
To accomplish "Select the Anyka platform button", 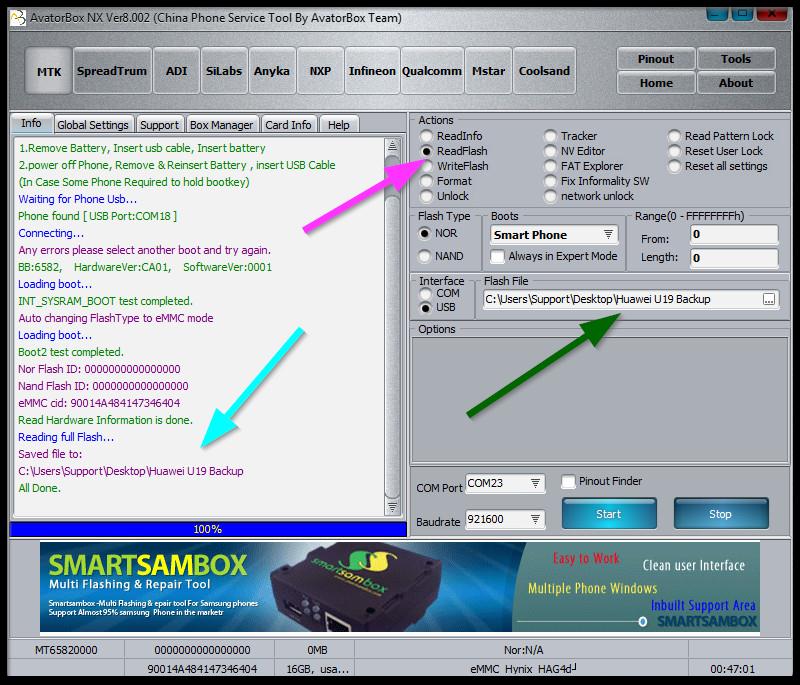I will (x=272, y=71).
